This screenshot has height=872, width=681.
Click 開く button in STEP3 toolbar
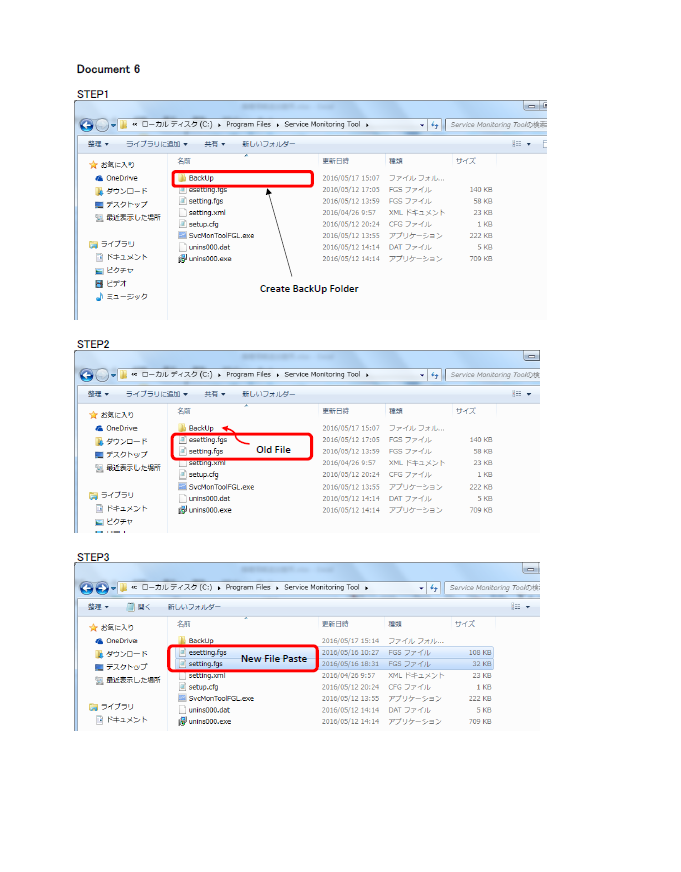pyautogui.click(x=139, y=607)
